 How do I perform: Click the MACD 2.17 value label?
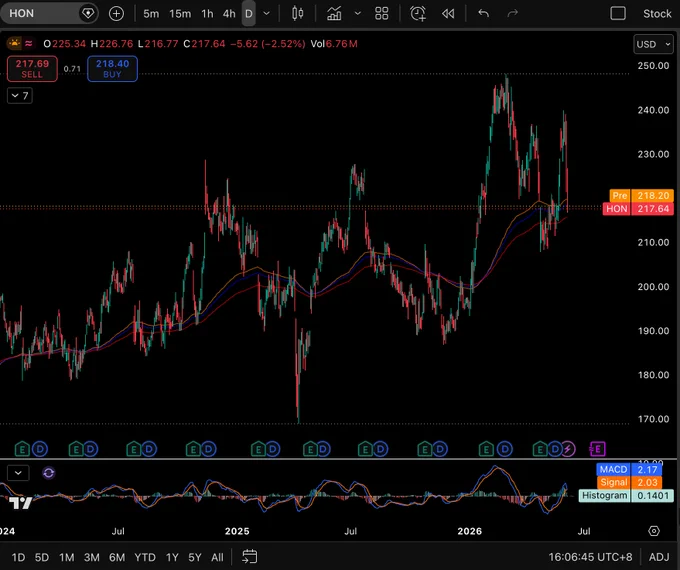point(629,469)
